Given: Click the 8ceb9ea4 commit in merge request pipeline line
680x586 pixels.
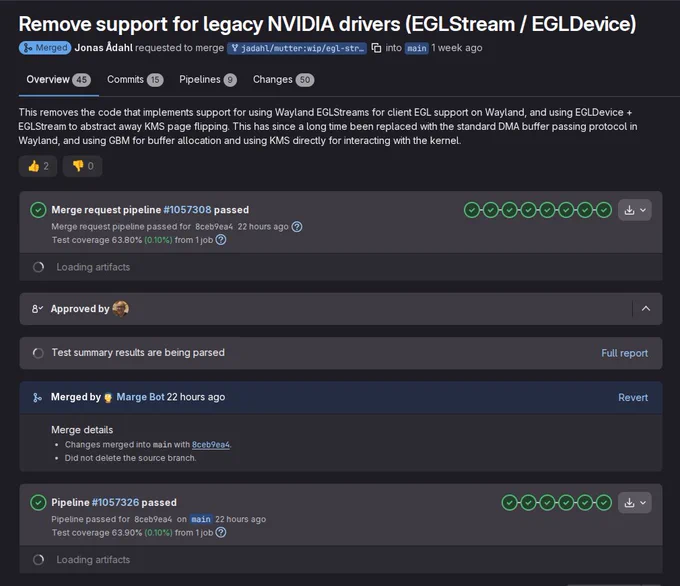Looking at the screenshot, I should (x=214, y=227).
